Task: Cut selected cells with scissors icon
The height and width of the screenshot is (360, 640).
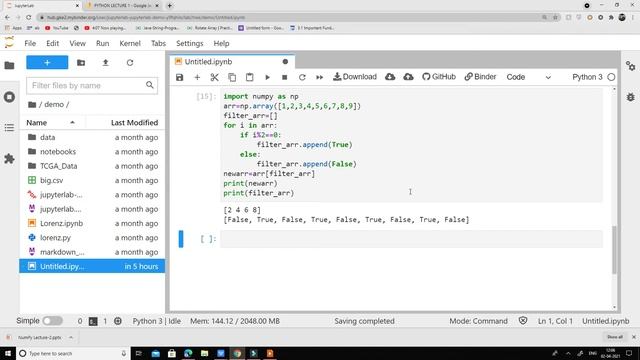Action: 215,77
